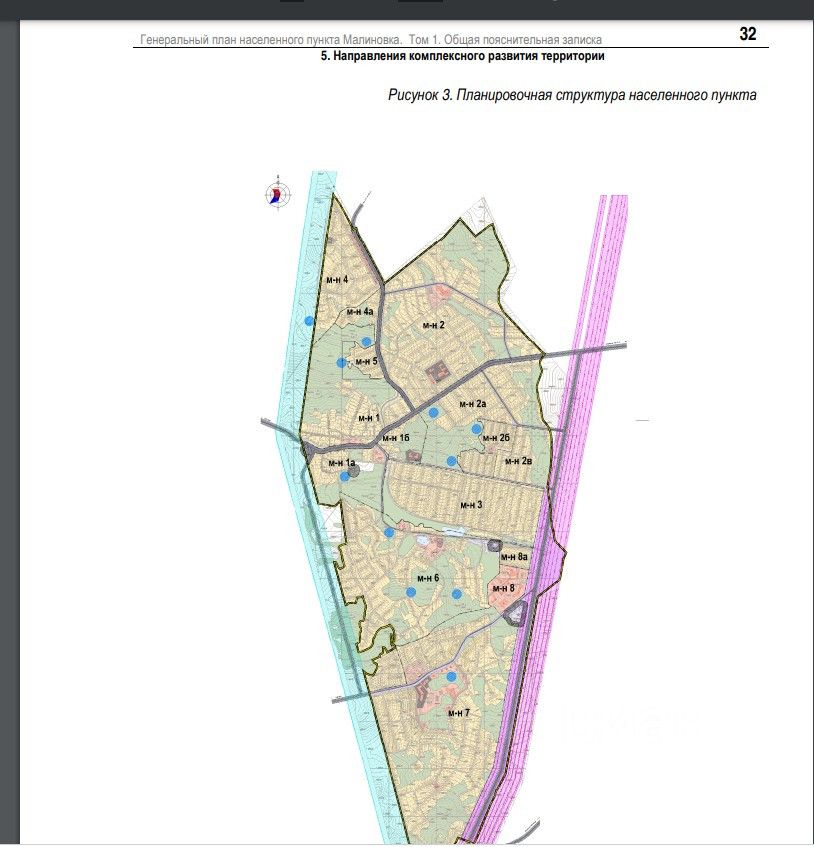Select the header text 'Генеральный план населенного пункта Малиновка'

click(271, 39)
